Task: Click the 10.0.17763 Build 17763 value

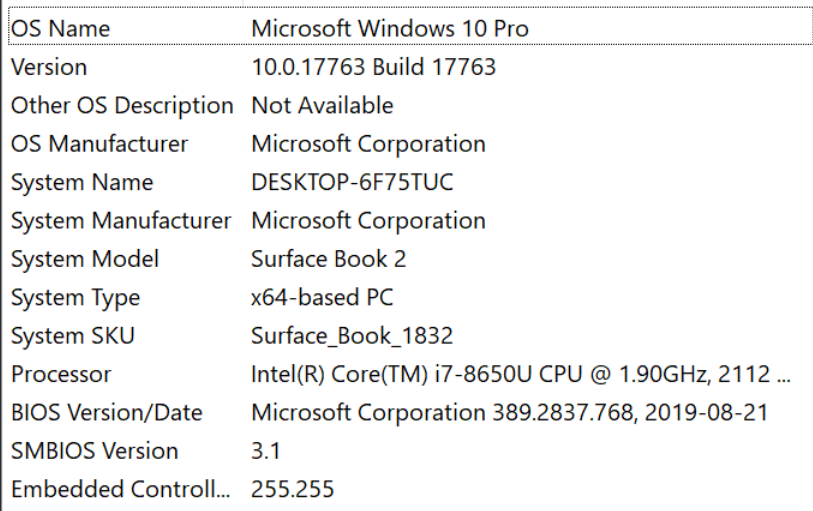Action: click(373, 67)
